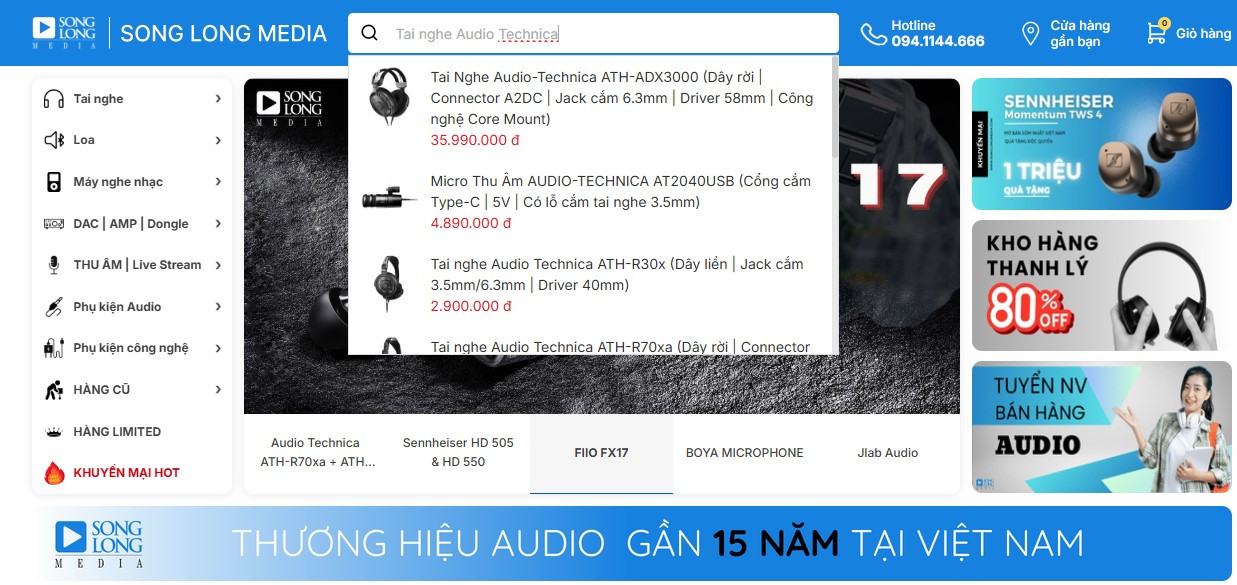Click the SONG LONG MEDIA header text
The width and height of the screenshot is (1237, 585).
click(x=224, y=33)
